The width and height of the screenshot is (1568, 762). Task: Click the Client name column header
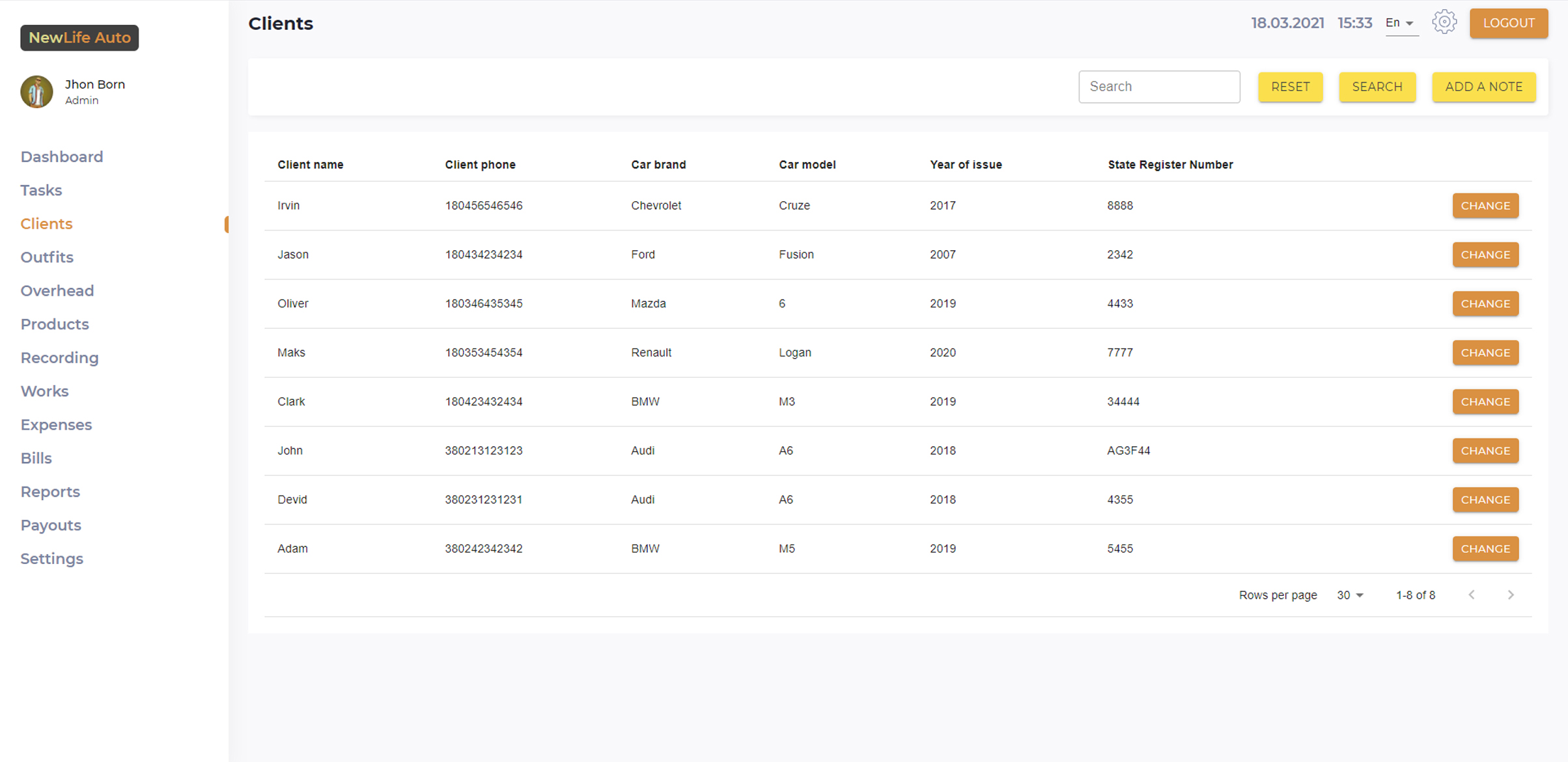tap(310, 165)
